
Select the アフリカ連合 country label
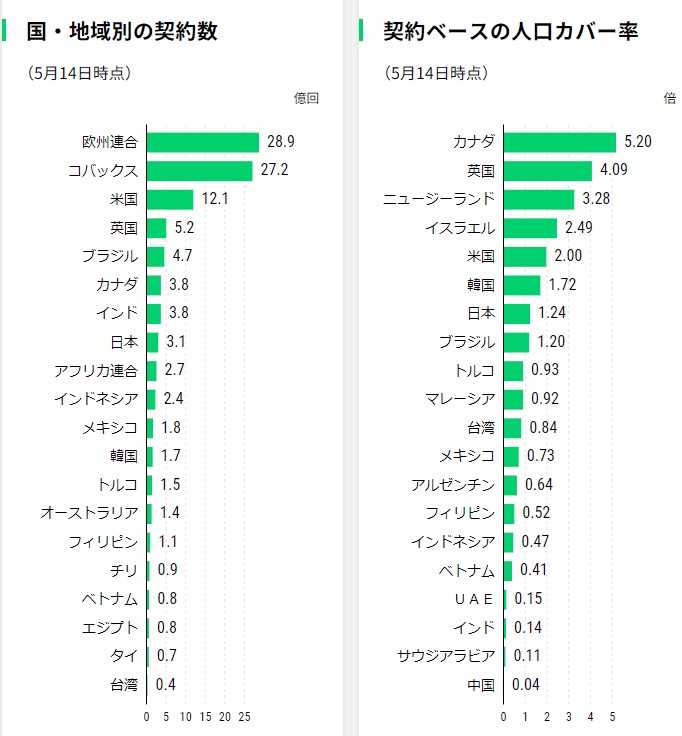96,371
